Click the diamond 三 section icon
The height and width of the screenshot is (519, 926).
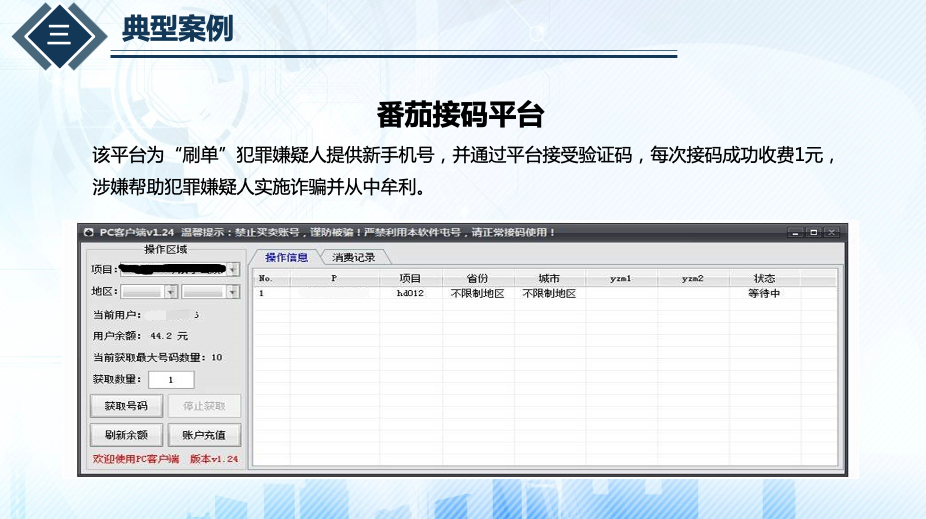tap(59, 35)
